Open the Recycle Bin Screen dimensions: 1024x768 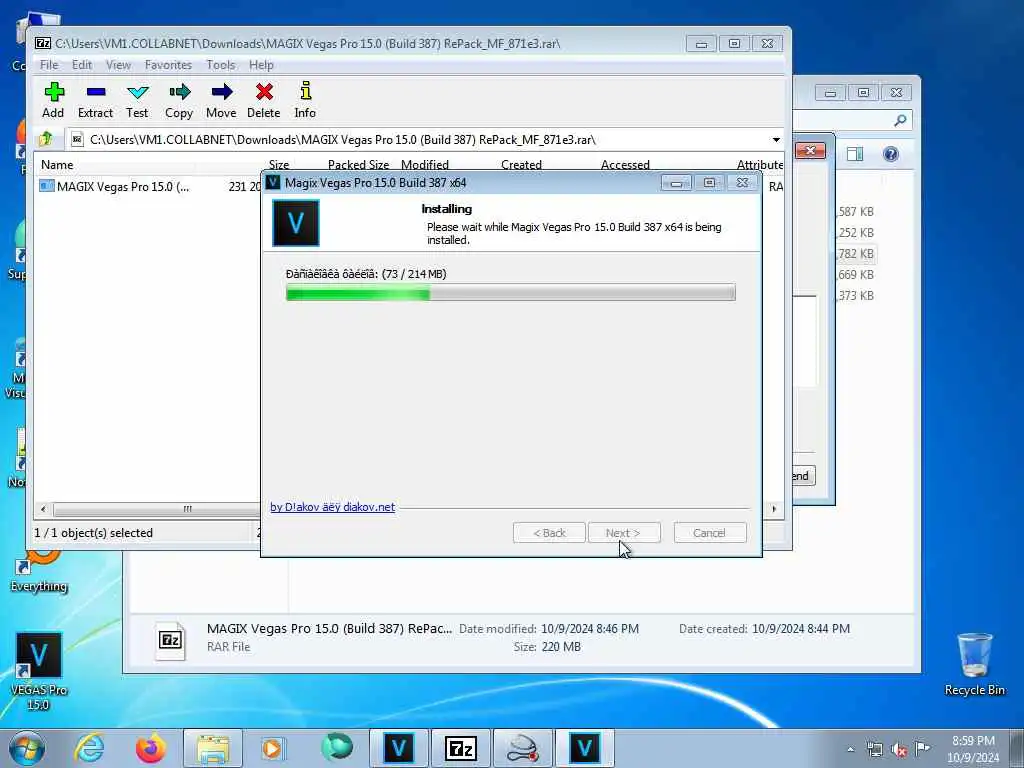pyautogui.click(x=974, y=665)
